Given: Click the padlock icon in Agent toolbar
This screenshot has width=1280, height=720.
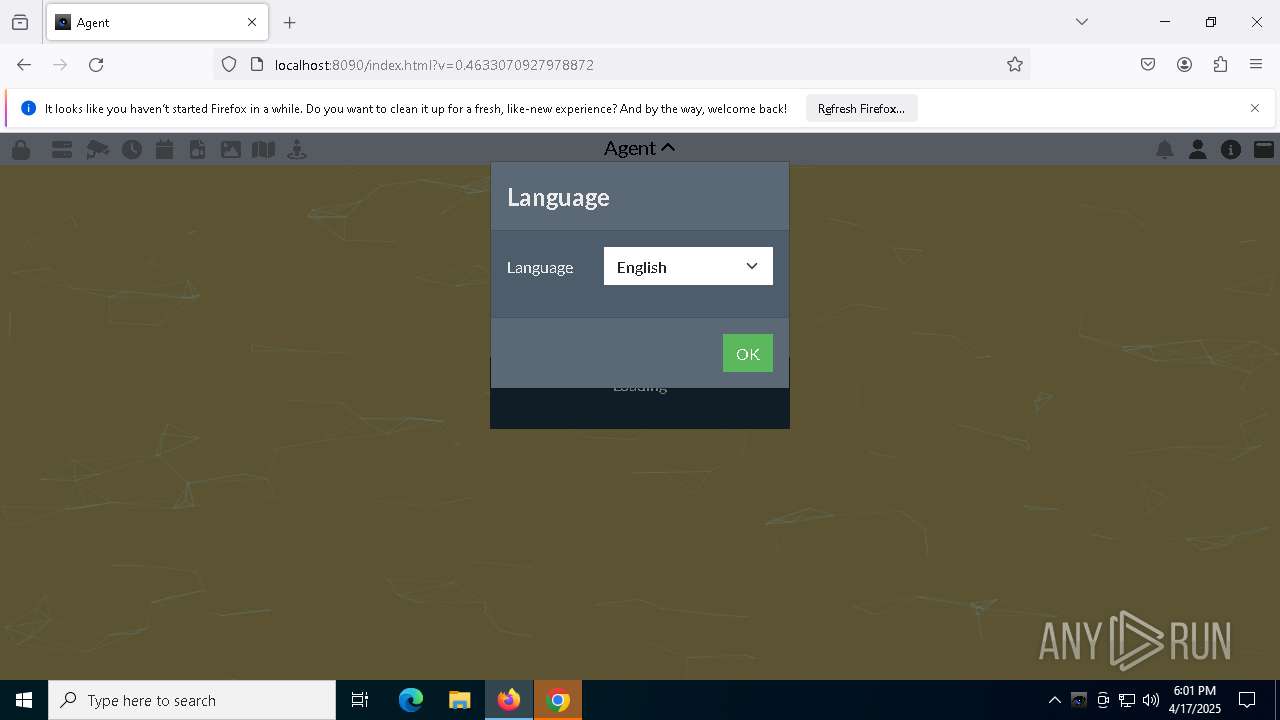Looking at the screenshot, I should [20, 149].
